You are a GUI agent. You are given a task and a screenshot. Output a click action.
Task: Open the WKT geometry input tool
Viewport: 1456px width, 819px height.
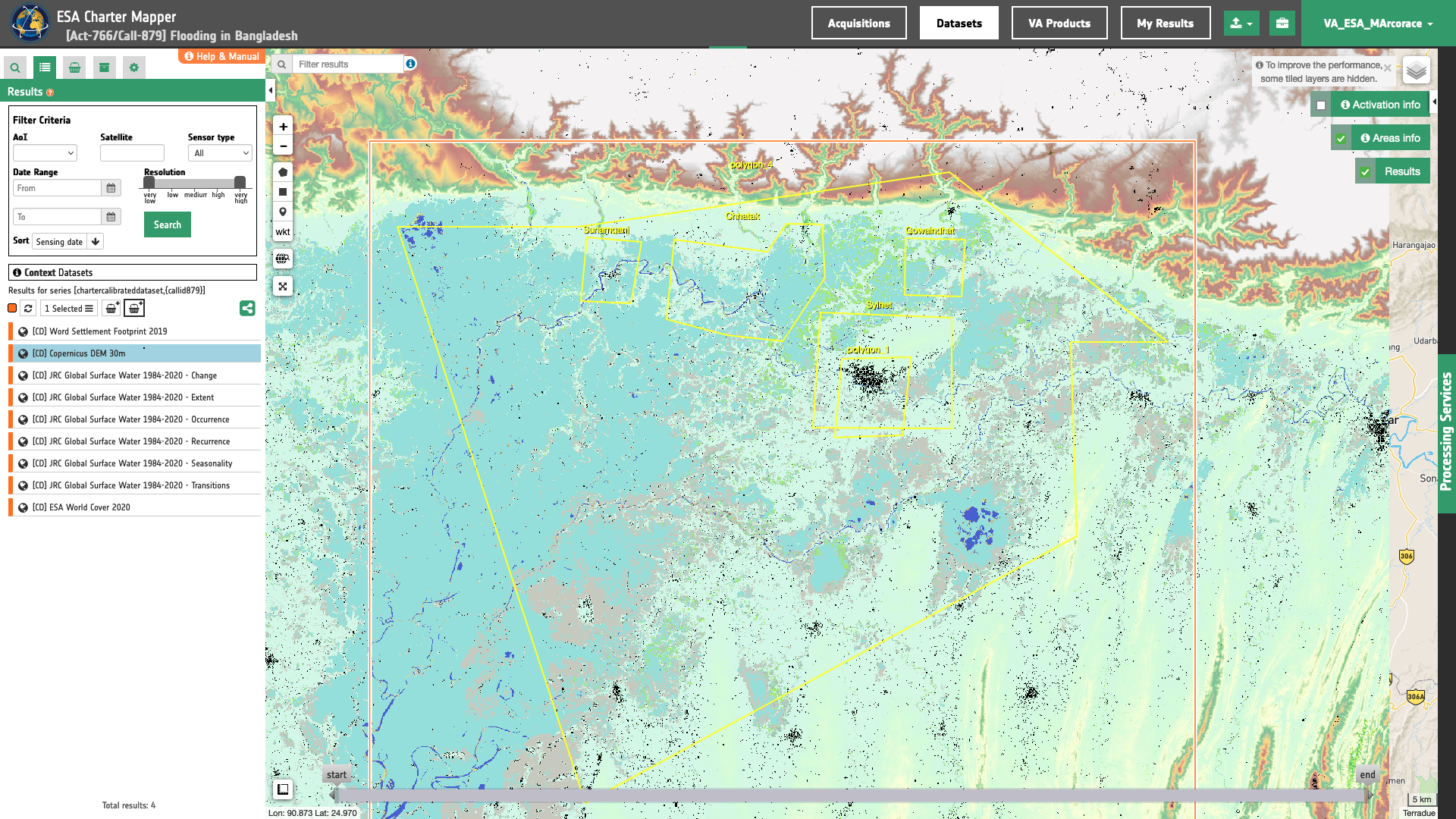283,232
